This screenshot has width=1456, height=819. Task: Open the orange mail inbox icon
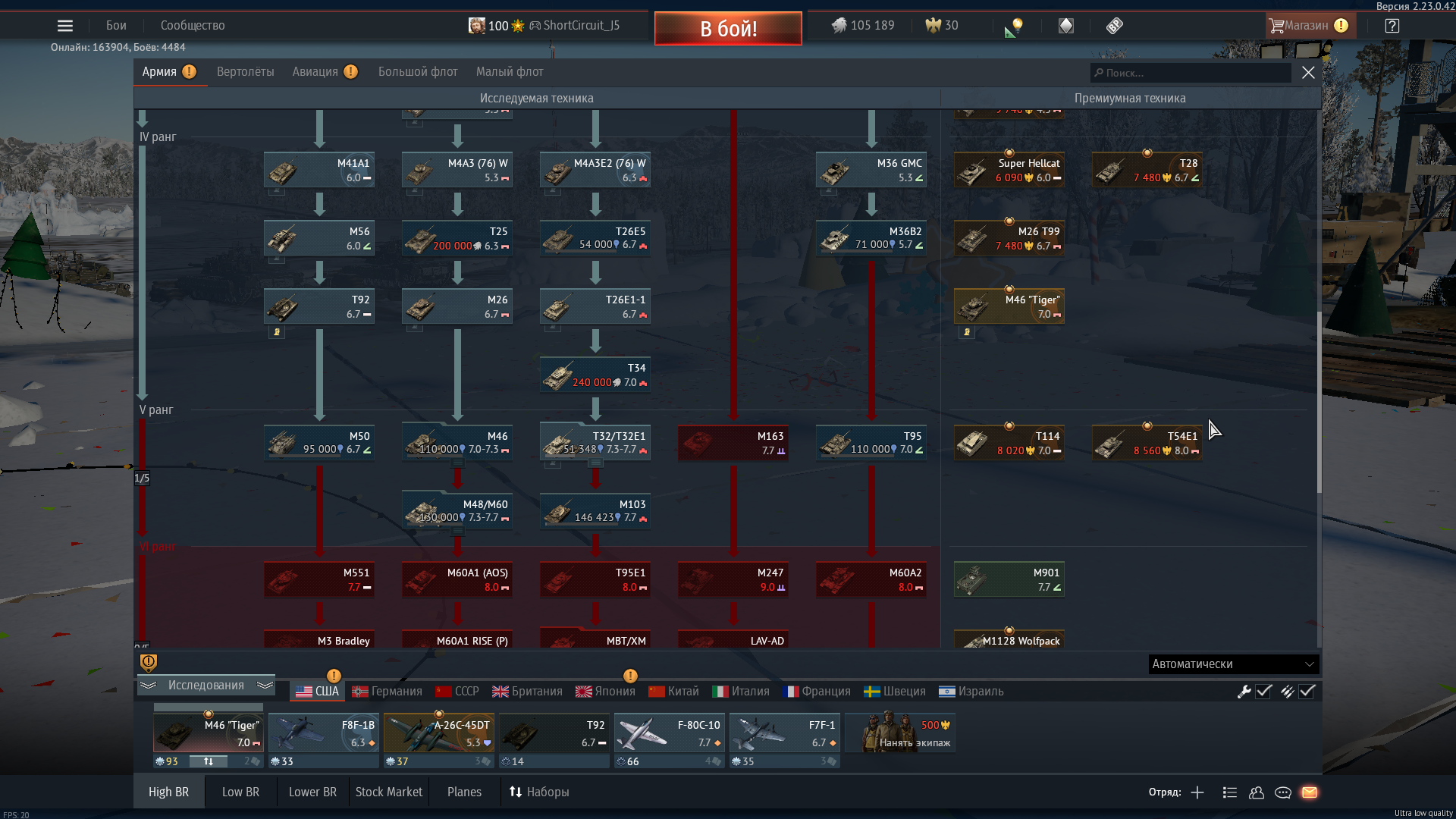pos(1310,792)
